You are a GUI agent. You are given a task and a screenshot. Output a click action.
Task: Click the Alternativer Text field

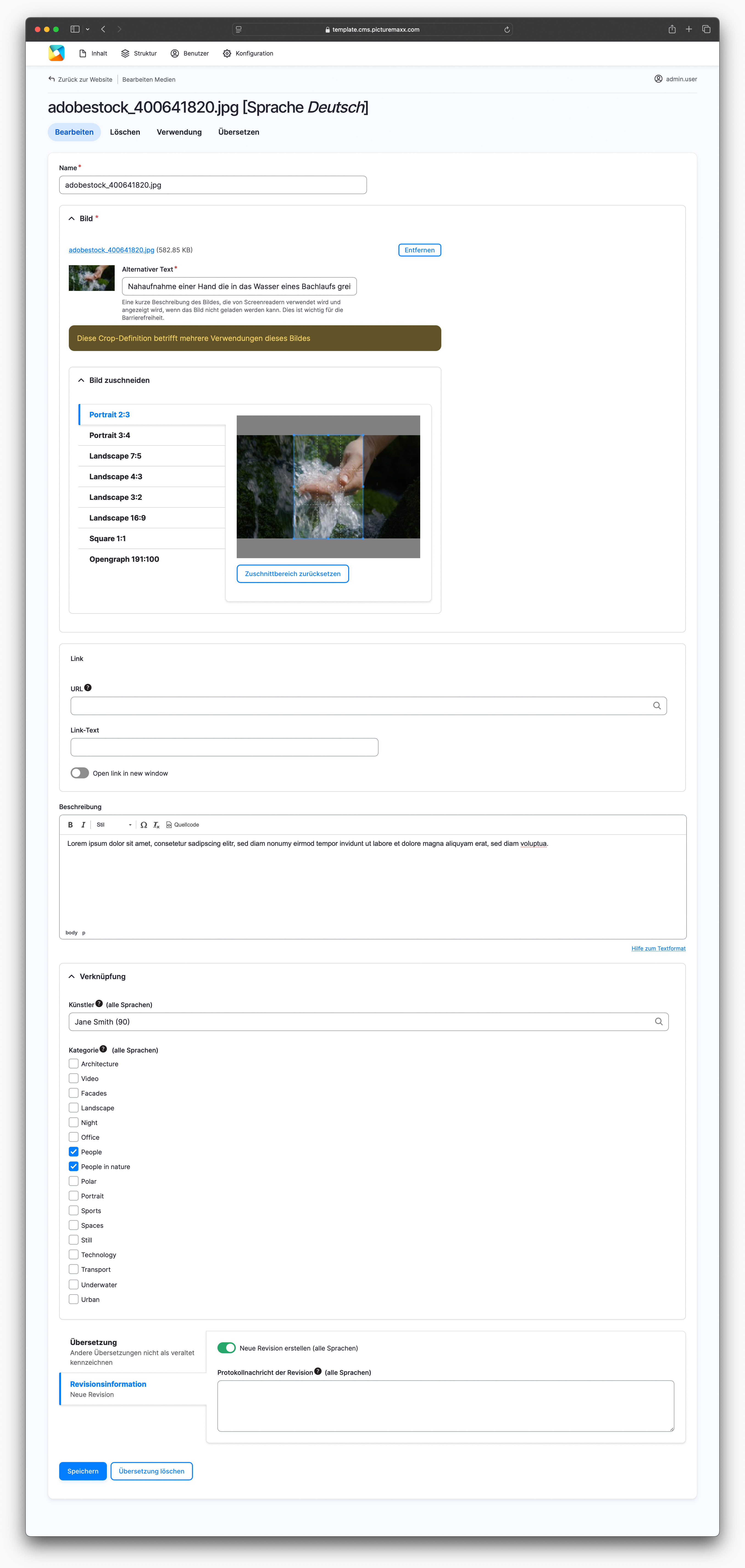pos(239,286)
